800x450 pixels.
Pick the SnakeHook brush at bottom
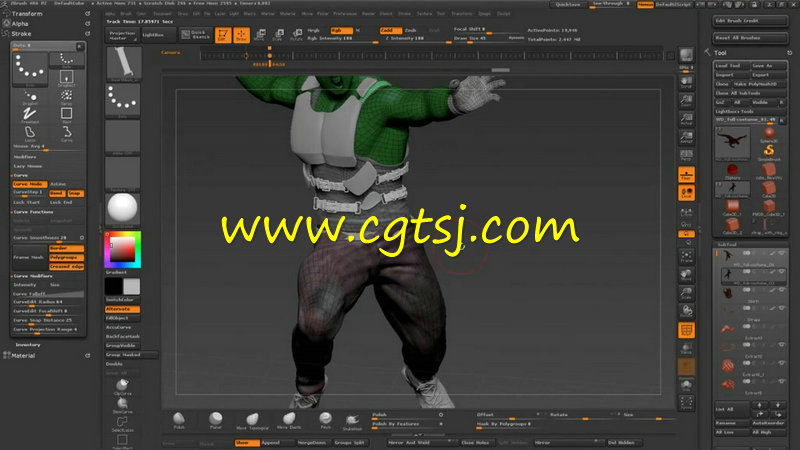352,421
